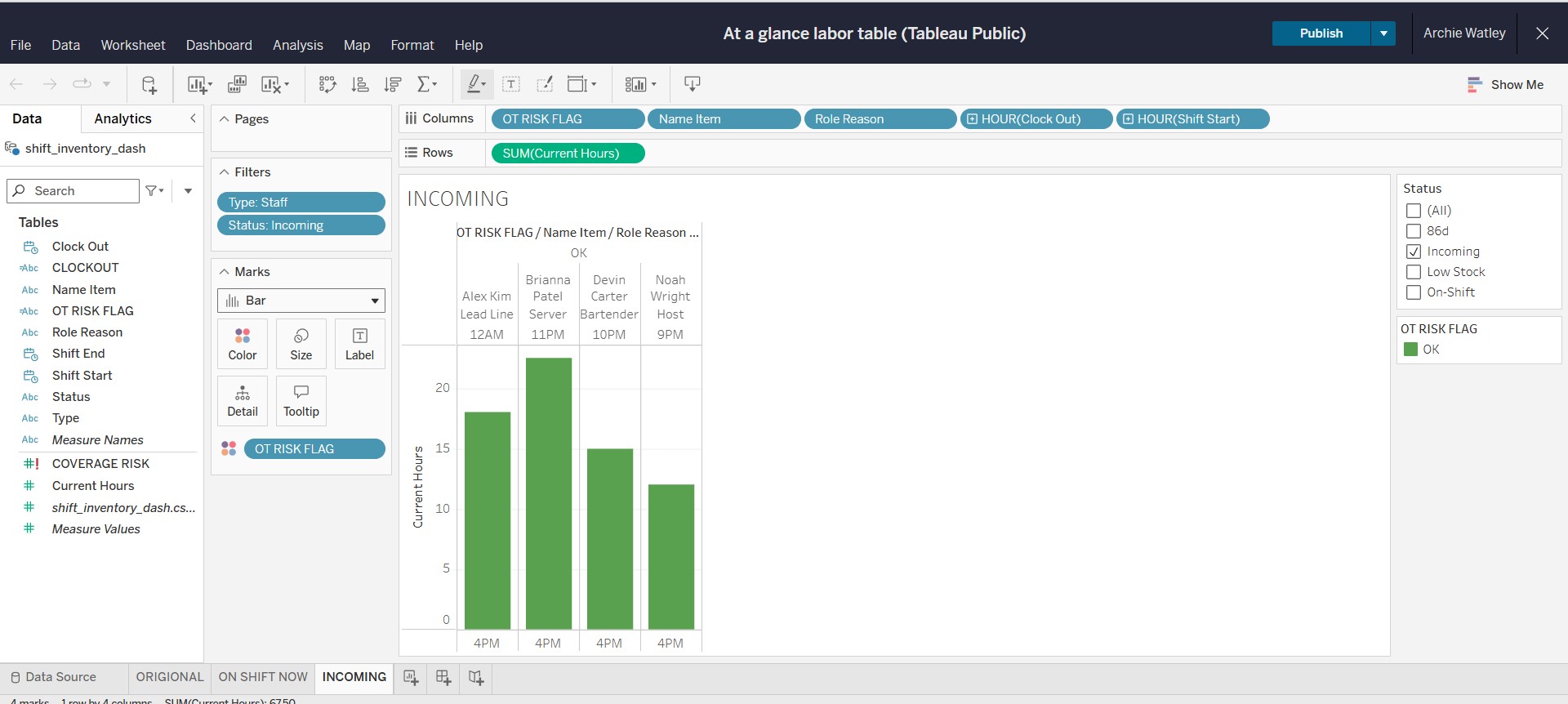This screenshot has height=704, width=1568.
Task: Open the Tooltip marks card
Action: coord(301,400)
